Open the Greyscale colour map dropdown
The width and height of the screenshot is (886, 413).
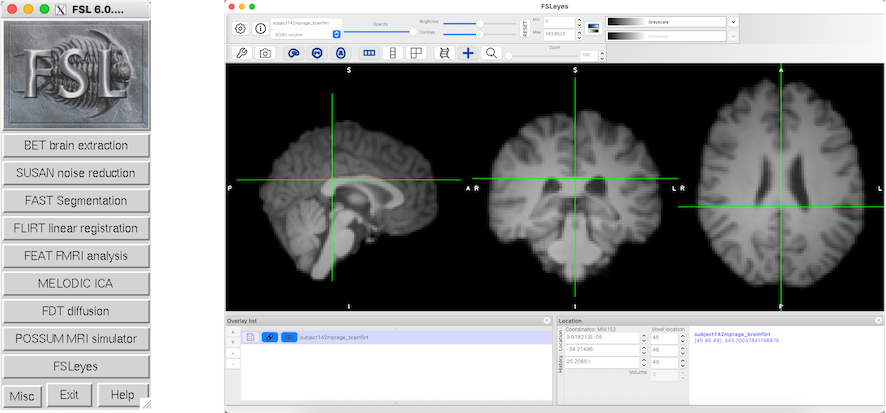(x=666, y=22)
